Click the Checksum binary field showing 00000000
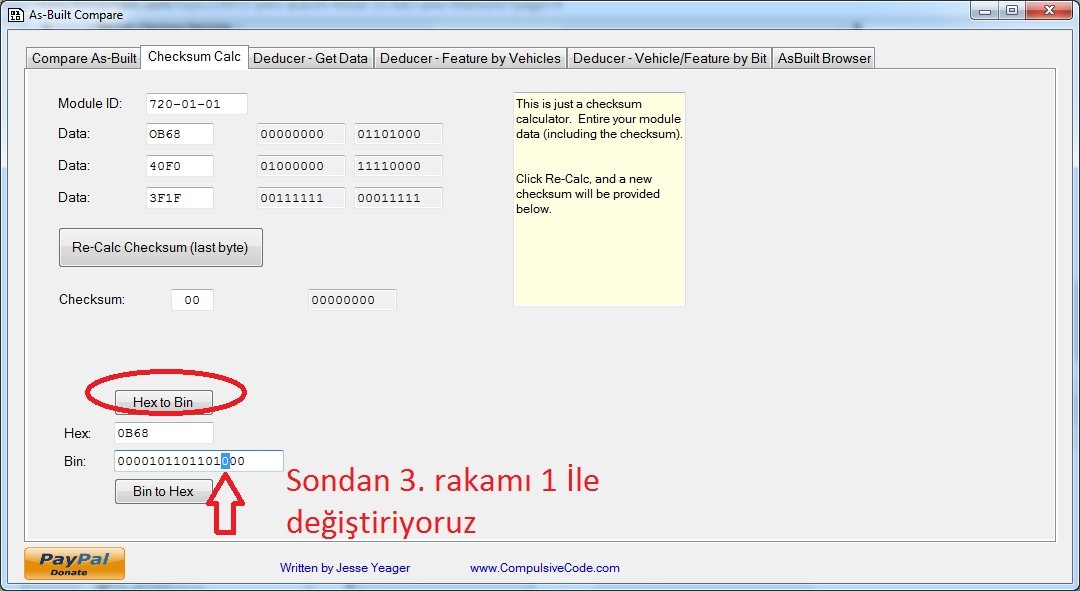This screenshot has height=591, width=1080. pos(352,300)
